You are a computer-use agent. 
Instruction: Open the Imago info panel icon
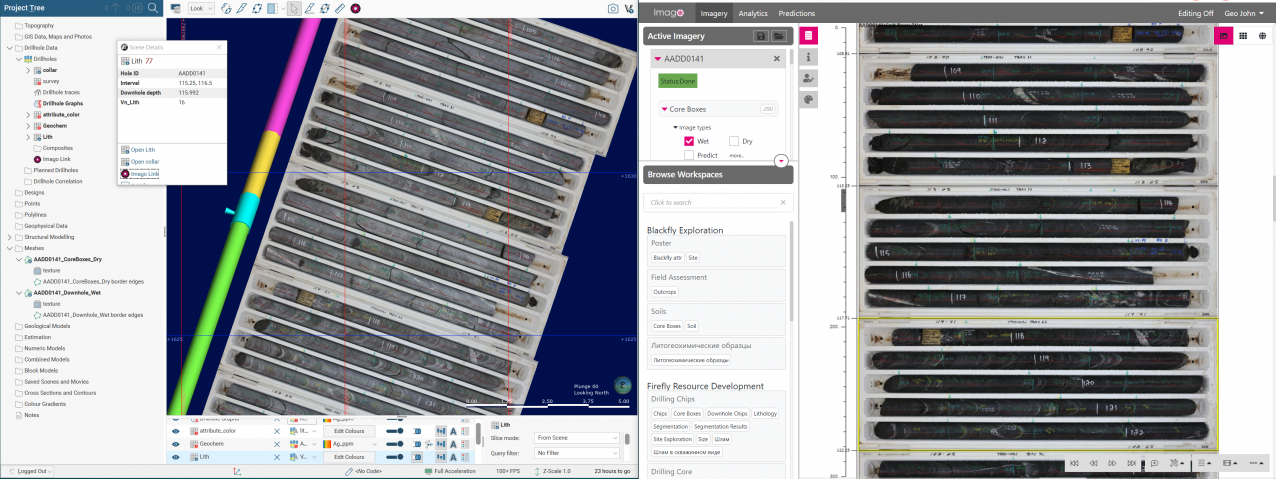pos(808,57)
